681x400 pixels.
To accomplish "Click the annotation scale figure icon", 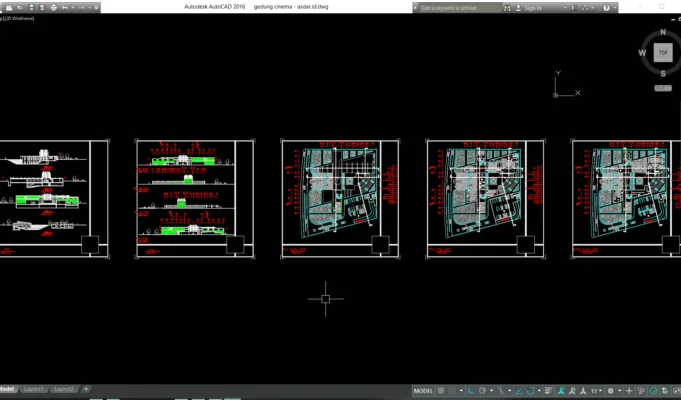I will pos(583,391).
